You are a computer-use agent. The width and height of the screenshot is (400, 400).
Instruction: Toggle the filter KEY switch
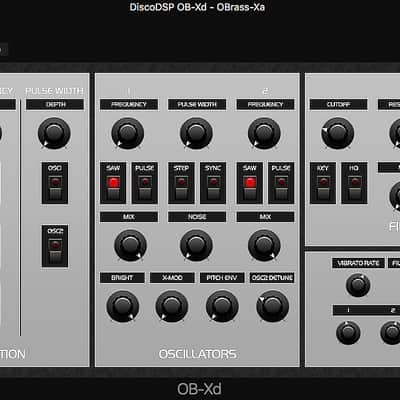[x=323, y=183]
